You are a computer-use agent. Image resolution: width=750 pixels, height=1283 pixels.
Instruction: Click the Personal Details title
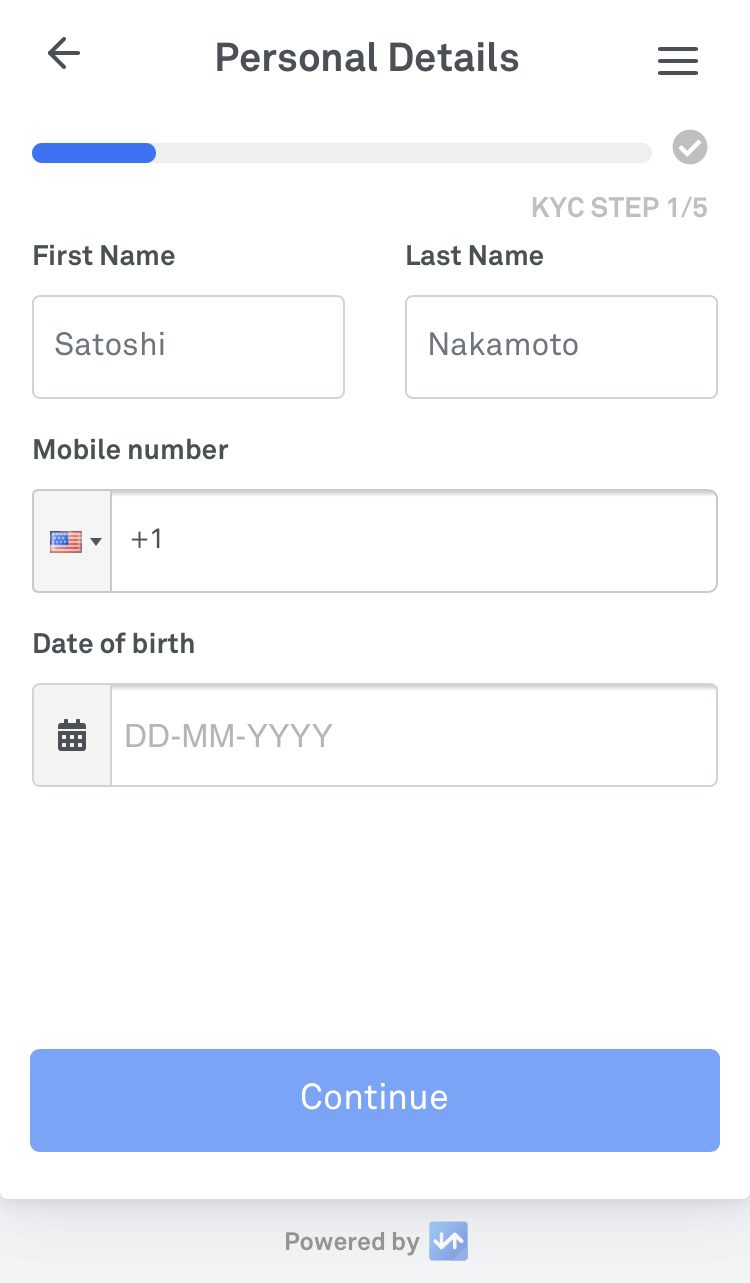[x=367, y=58]
